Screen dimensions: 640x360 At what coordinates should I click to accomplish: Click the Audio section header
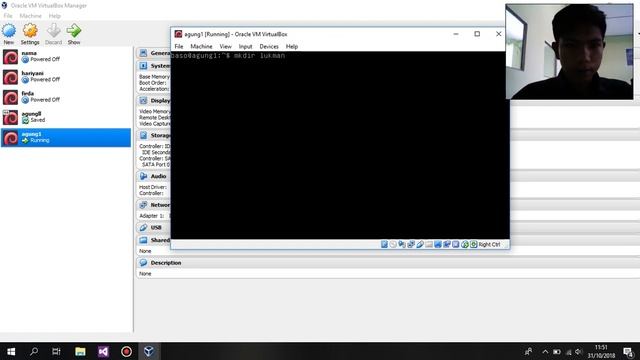coord(158,176)
